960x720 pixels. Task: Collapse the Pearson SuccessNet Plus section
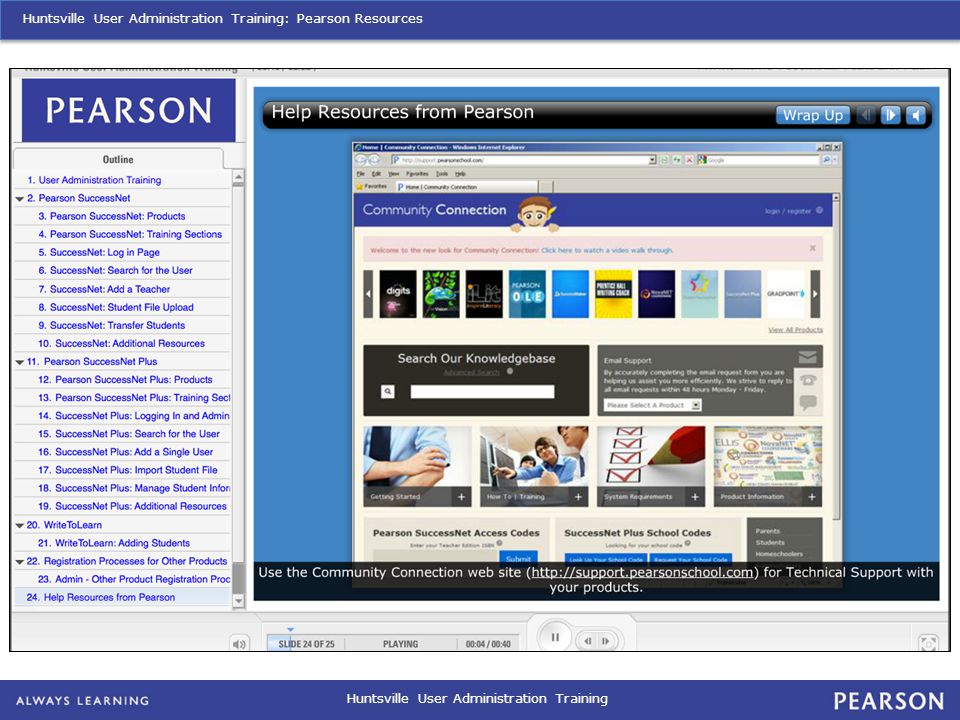[20, 362]
